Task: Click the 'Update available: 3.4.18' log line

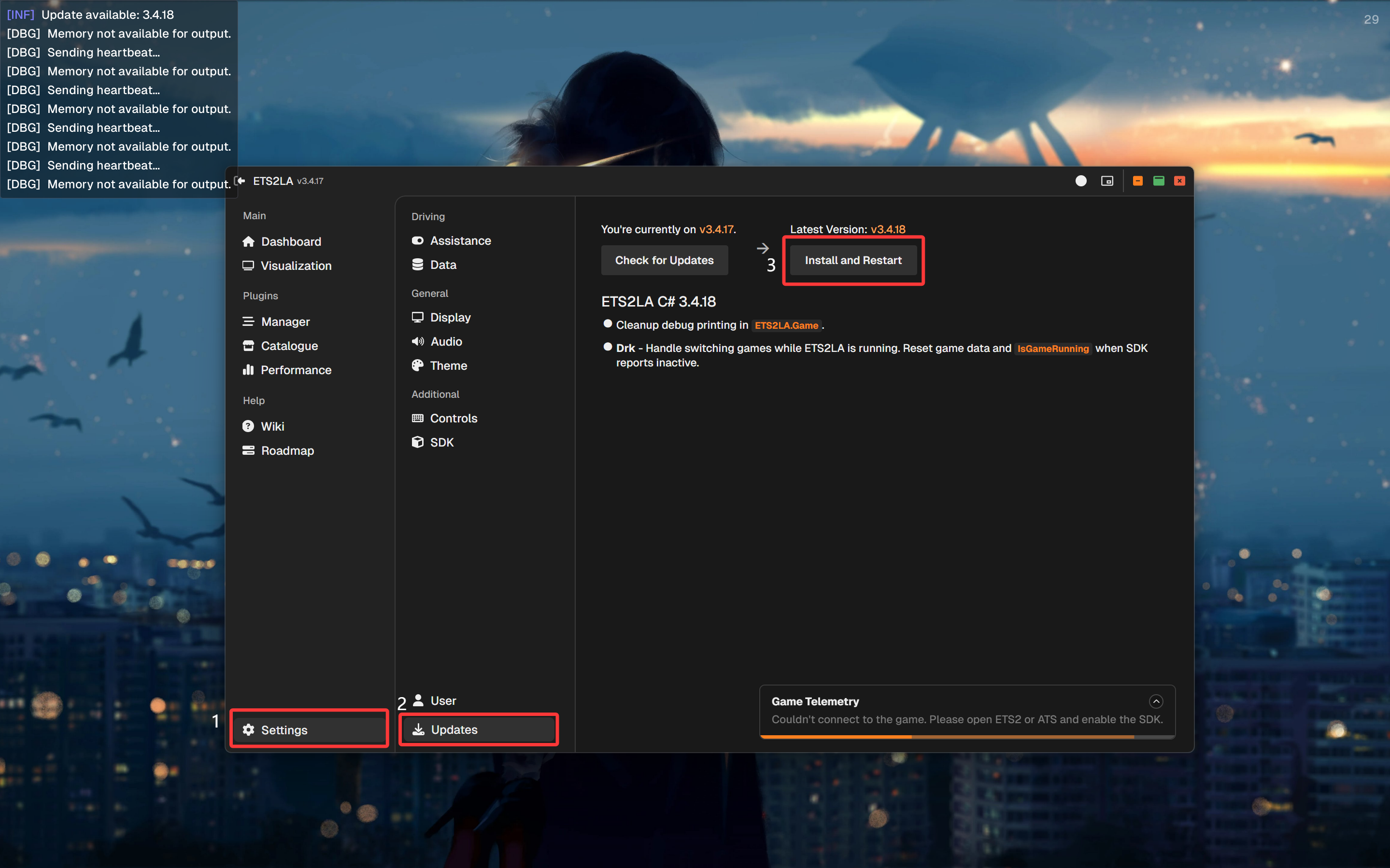Action: (107, 15)
